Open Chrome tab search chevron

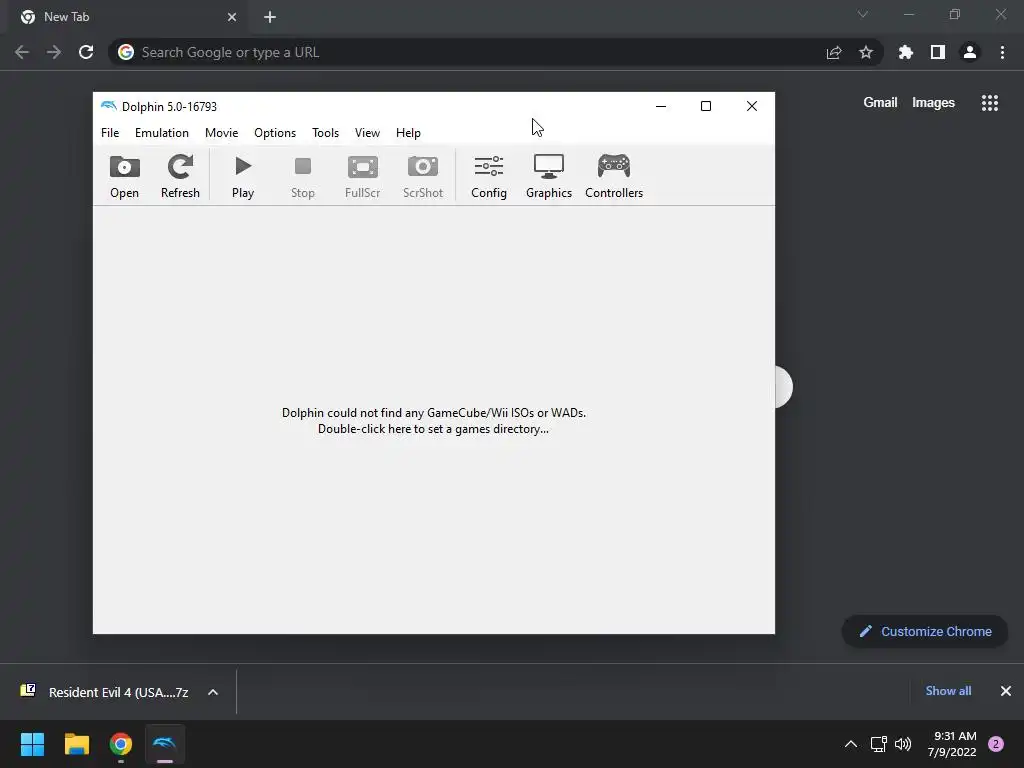(863, 14)
